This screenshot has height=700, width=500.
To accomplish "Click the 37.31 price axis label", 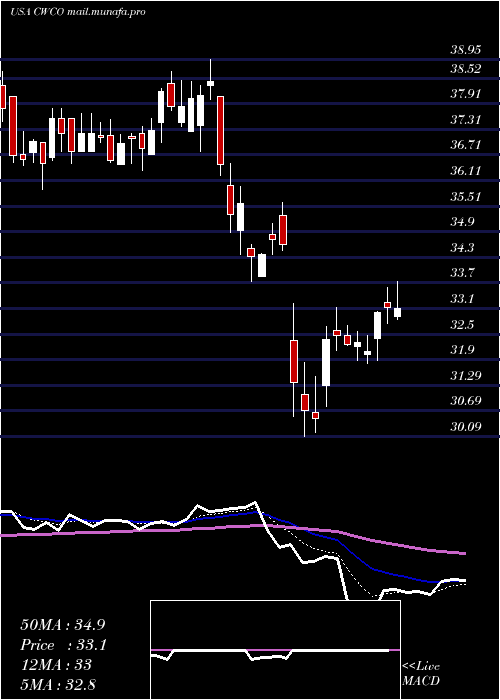I will pos(465,120).
